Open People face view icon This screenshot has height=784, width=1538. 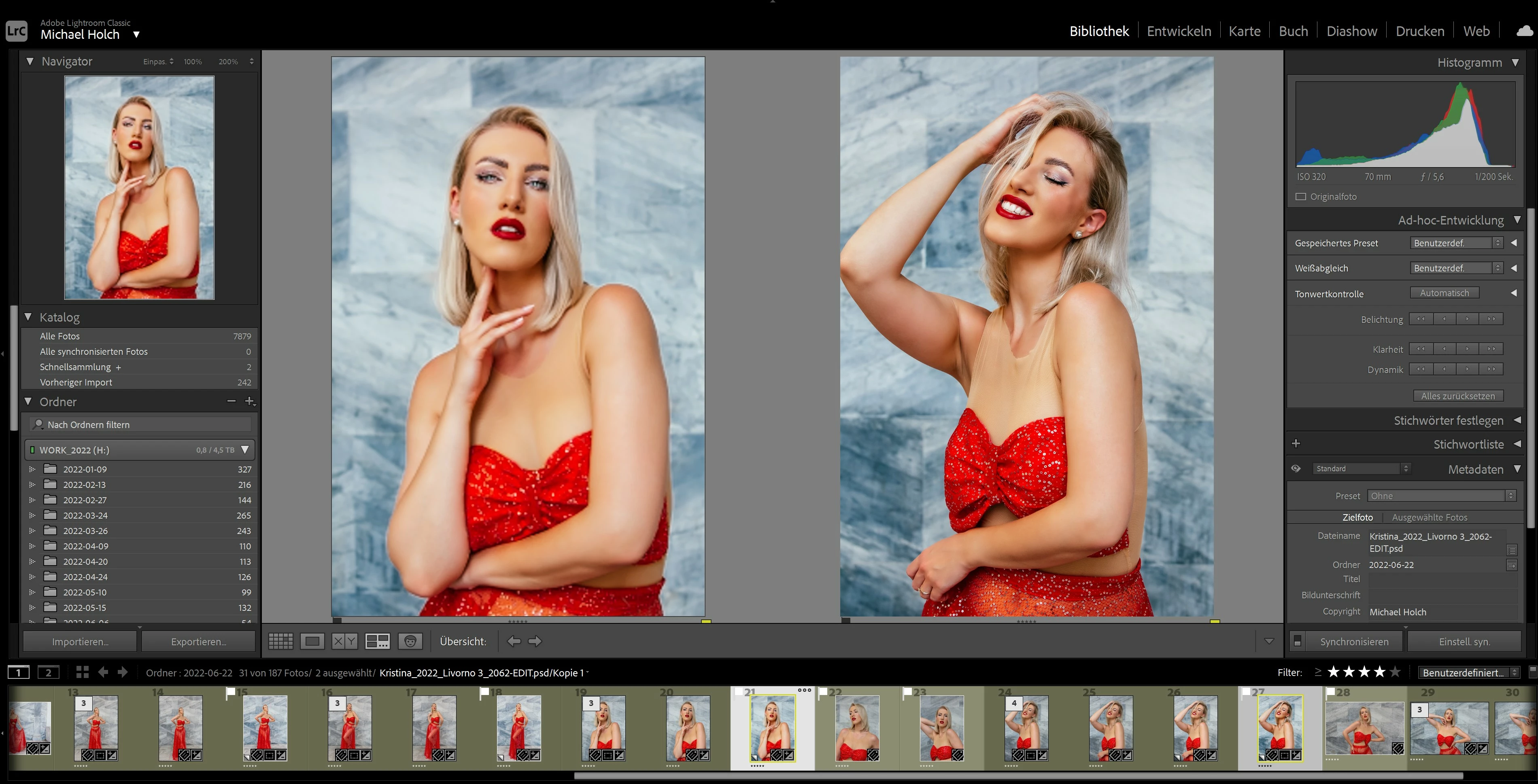410,642
